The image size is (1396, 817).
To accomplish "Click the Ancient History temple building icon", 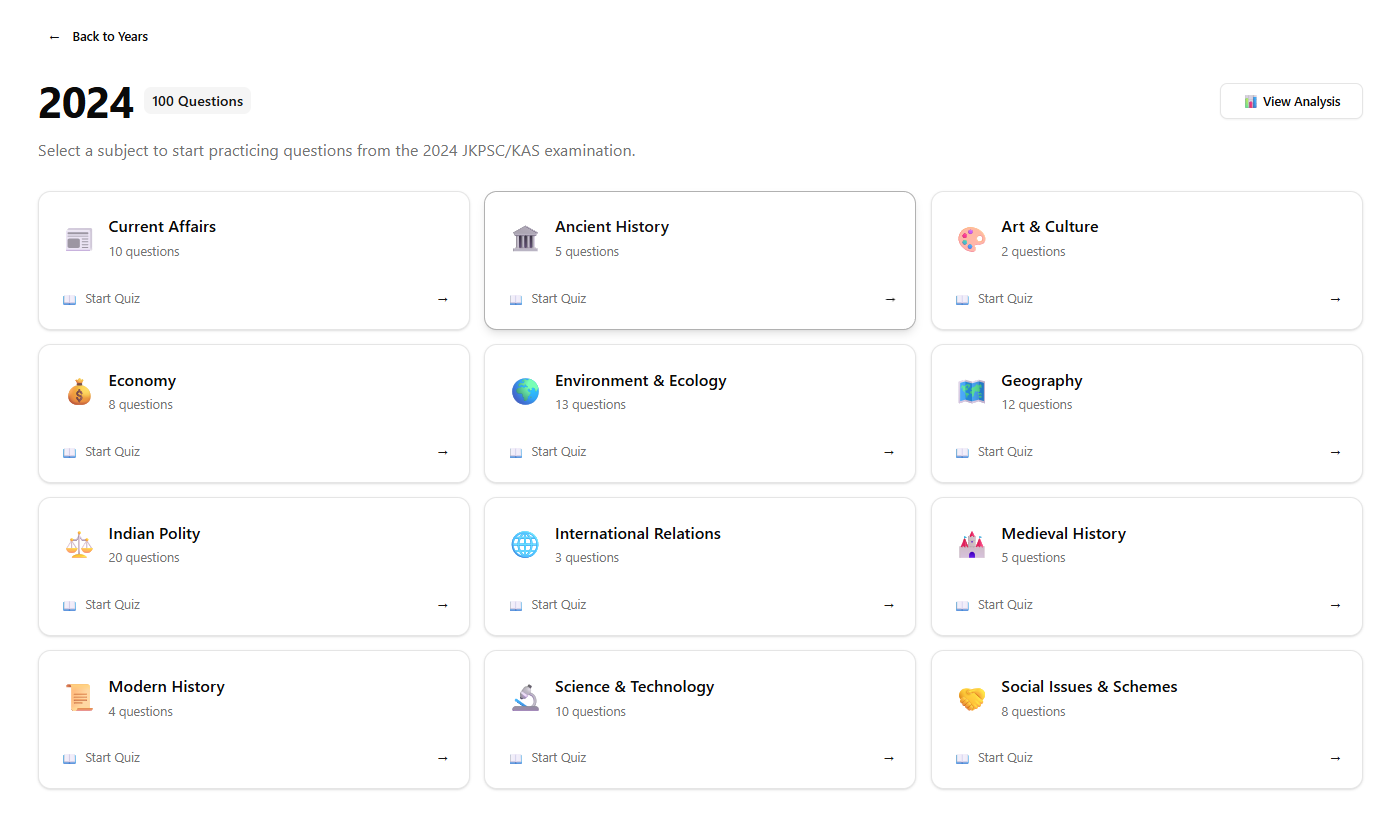I will [x=525, y=239].
